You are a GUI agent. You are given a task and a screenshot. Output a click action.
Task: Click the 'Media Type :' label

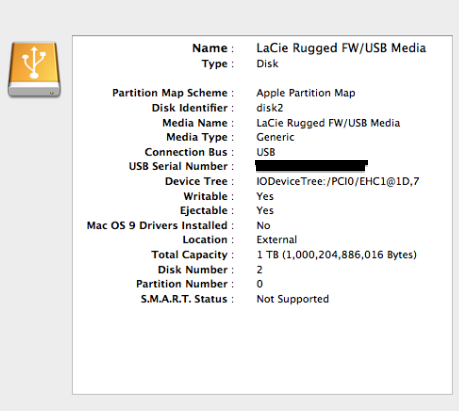coord(200,137)
